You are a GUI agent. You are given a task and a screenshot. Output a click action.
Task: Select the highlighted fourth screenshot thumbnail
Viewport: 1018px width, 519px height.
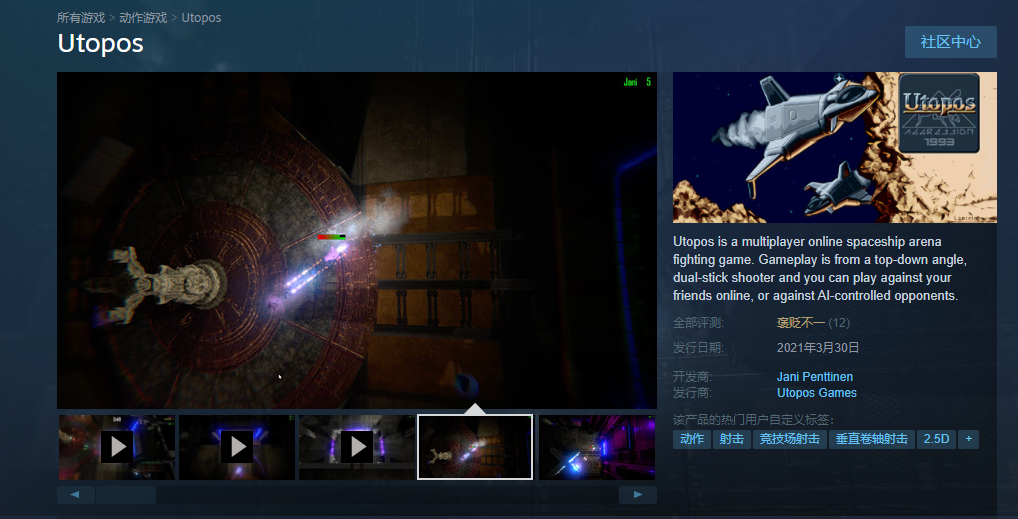click(475, 447)
